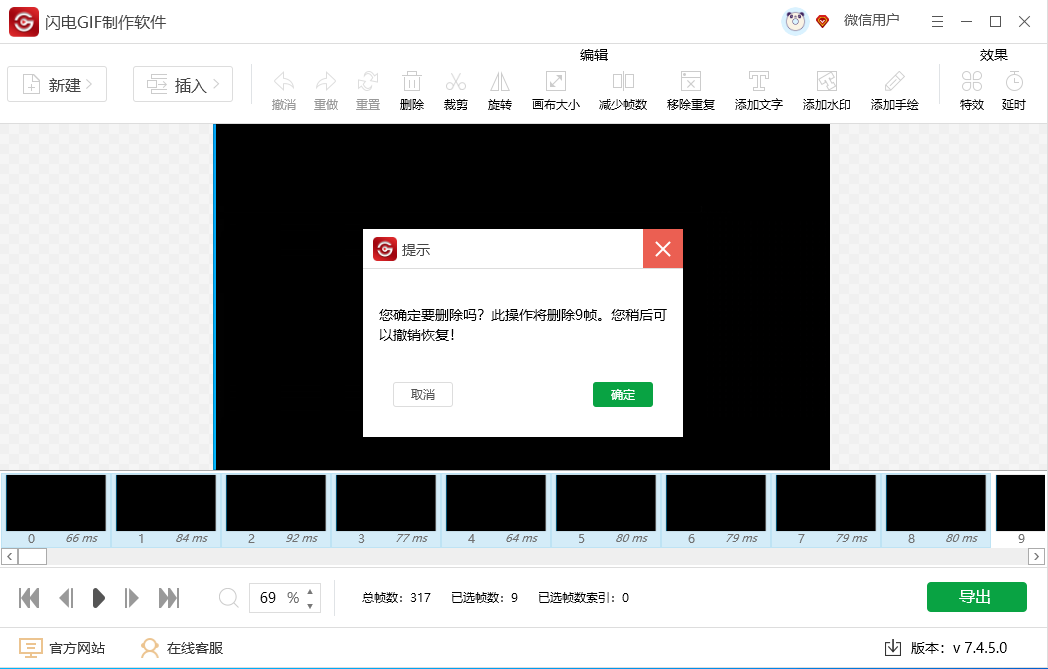Viewport: 1048px width, 669px height.
Task: Jump to the last frame
Action: [169, 598]
